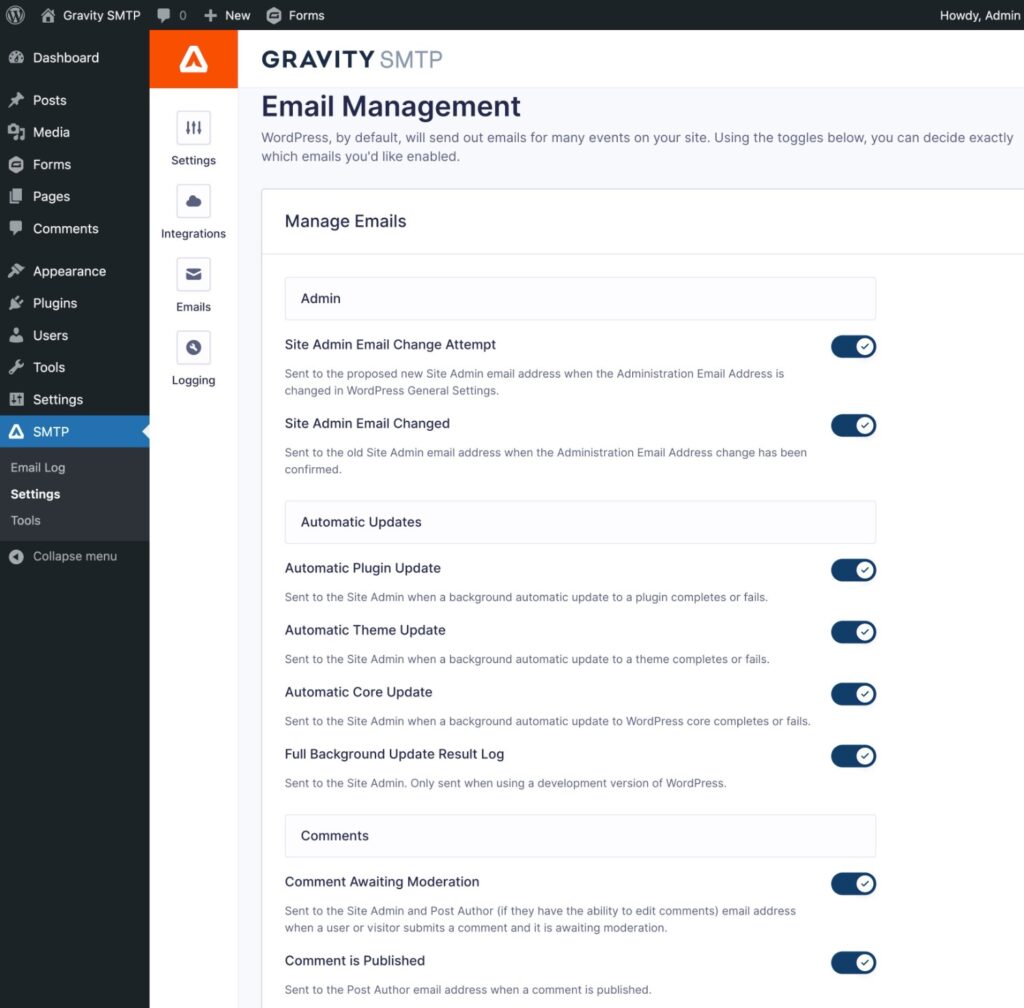Select the Emails envelope icon
This screenshot has width=1024, height=1008.
point(192,273)
